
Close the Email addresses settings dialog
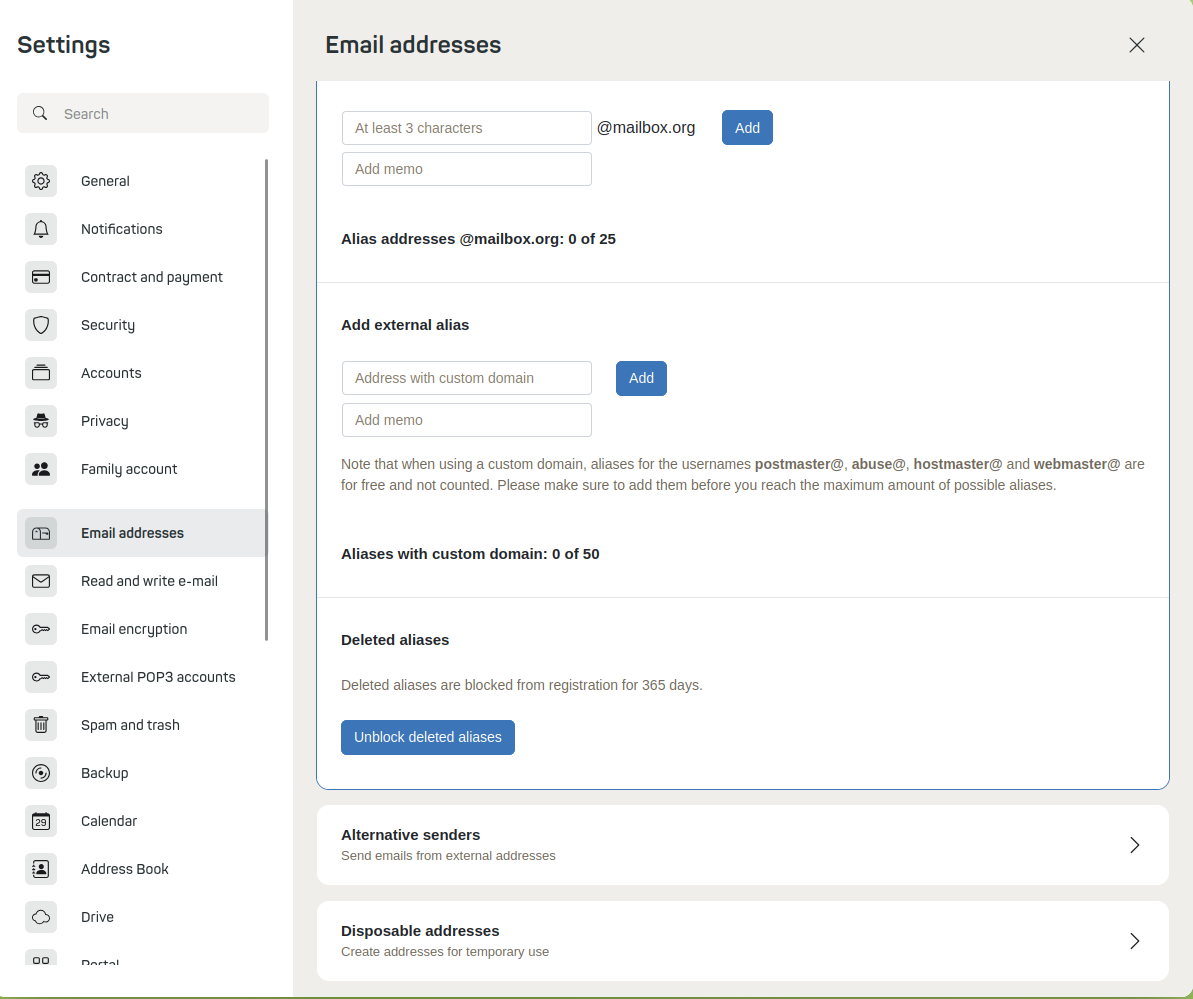click(x=1136, y=45)
